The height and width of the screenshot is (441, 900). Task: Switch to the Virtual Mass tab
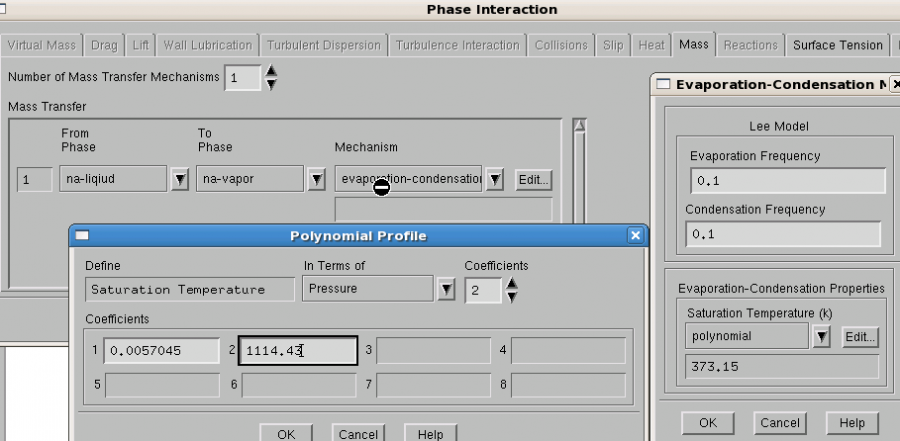point(41,45)
